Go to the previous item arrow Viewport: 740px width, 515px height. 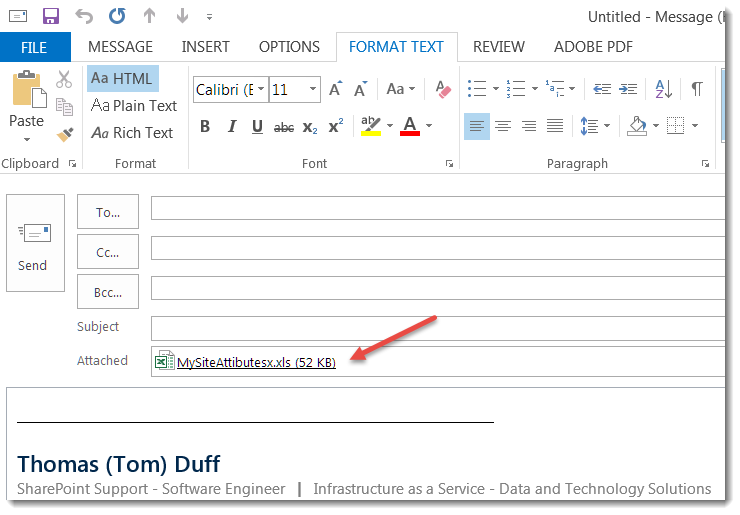150,16
